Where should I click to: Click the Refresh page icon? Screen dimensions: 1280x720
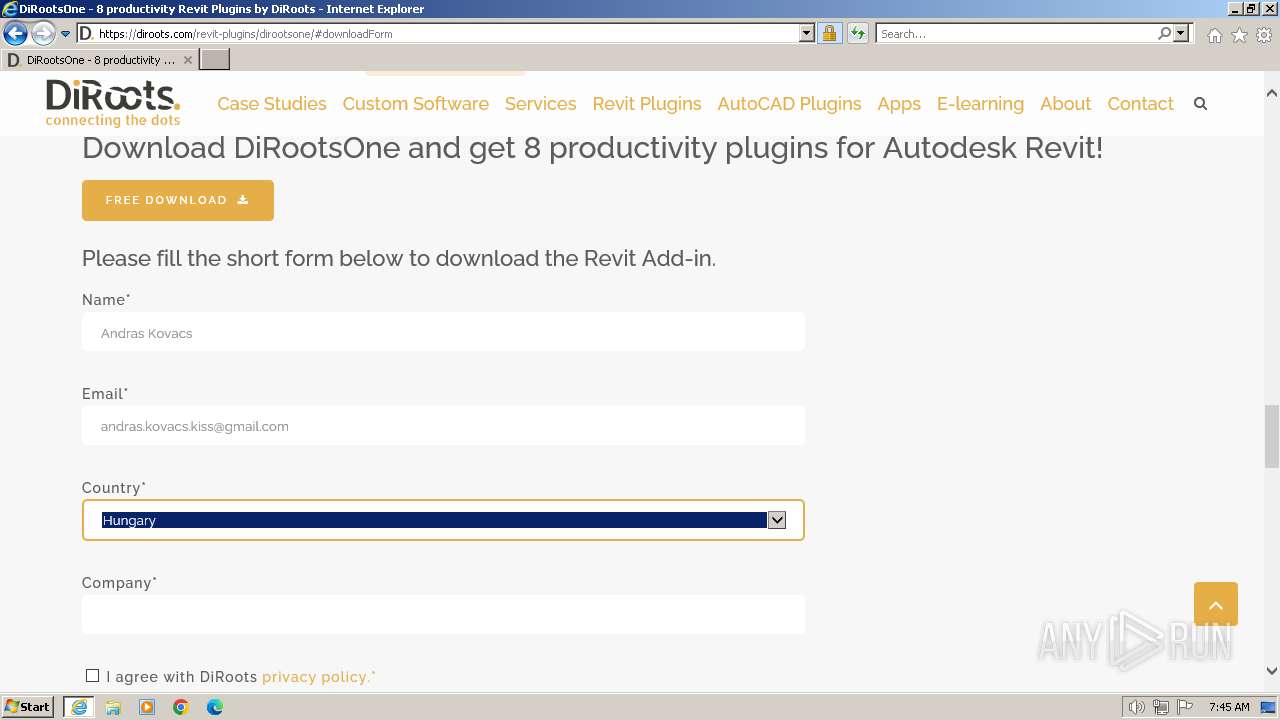pyautogui.click(x=857, y=34)
